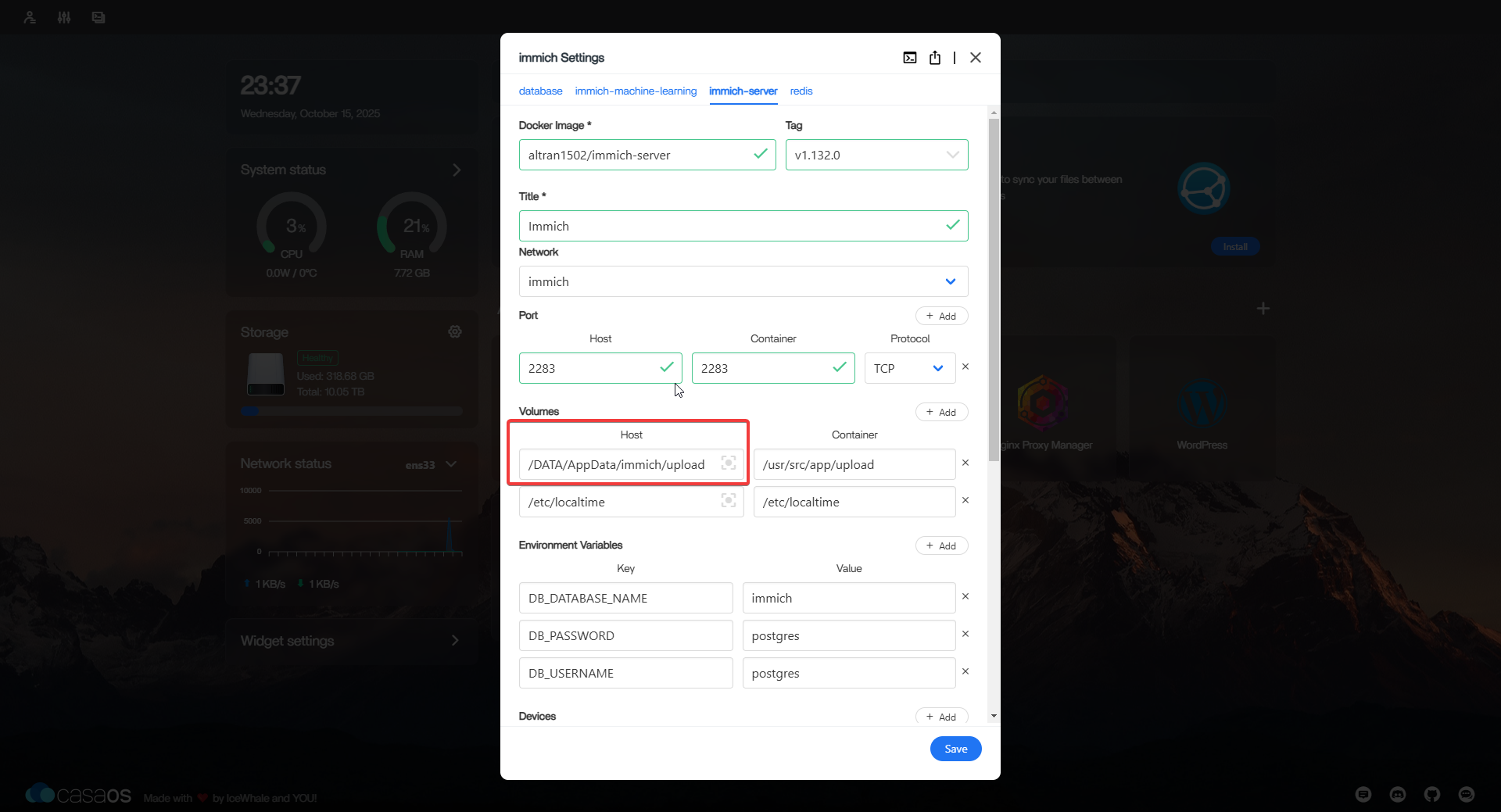The width and height of the screenshot is (1501, 812).
Task: Click the export icon in settings header
Action: tap(935, 58)
